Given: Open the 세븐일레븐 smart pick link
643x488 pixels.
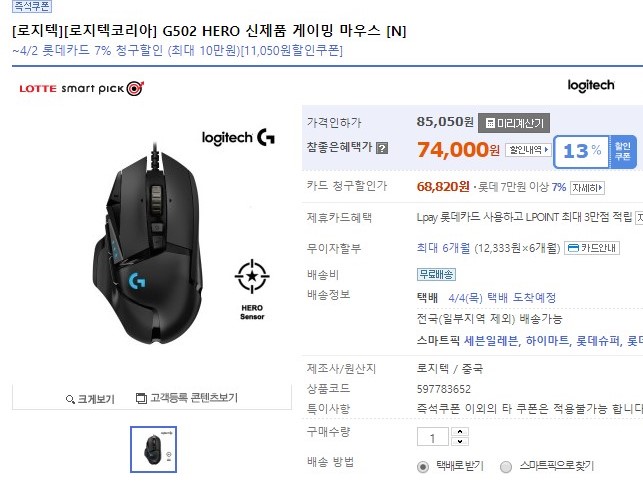Looking at the screenshot, I should pyautogui.click(x=492, y=341).
